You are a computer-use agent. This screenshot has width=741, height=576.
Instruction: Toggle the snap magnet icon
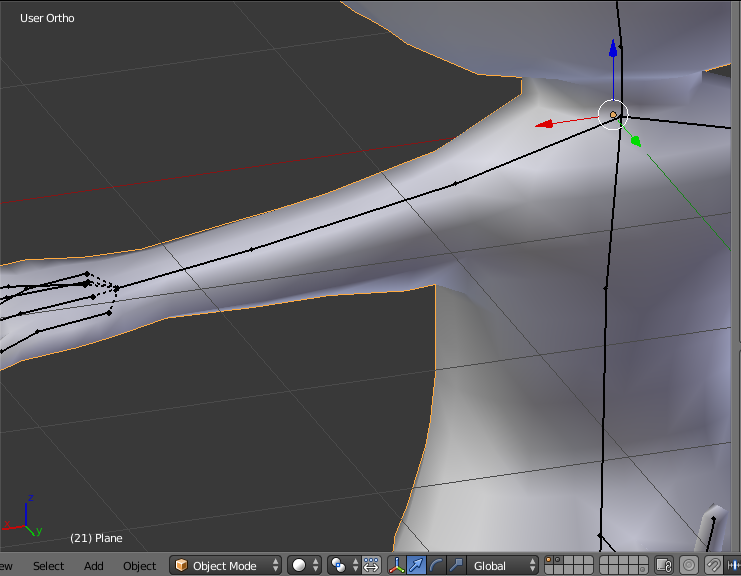tap(713, 565)
